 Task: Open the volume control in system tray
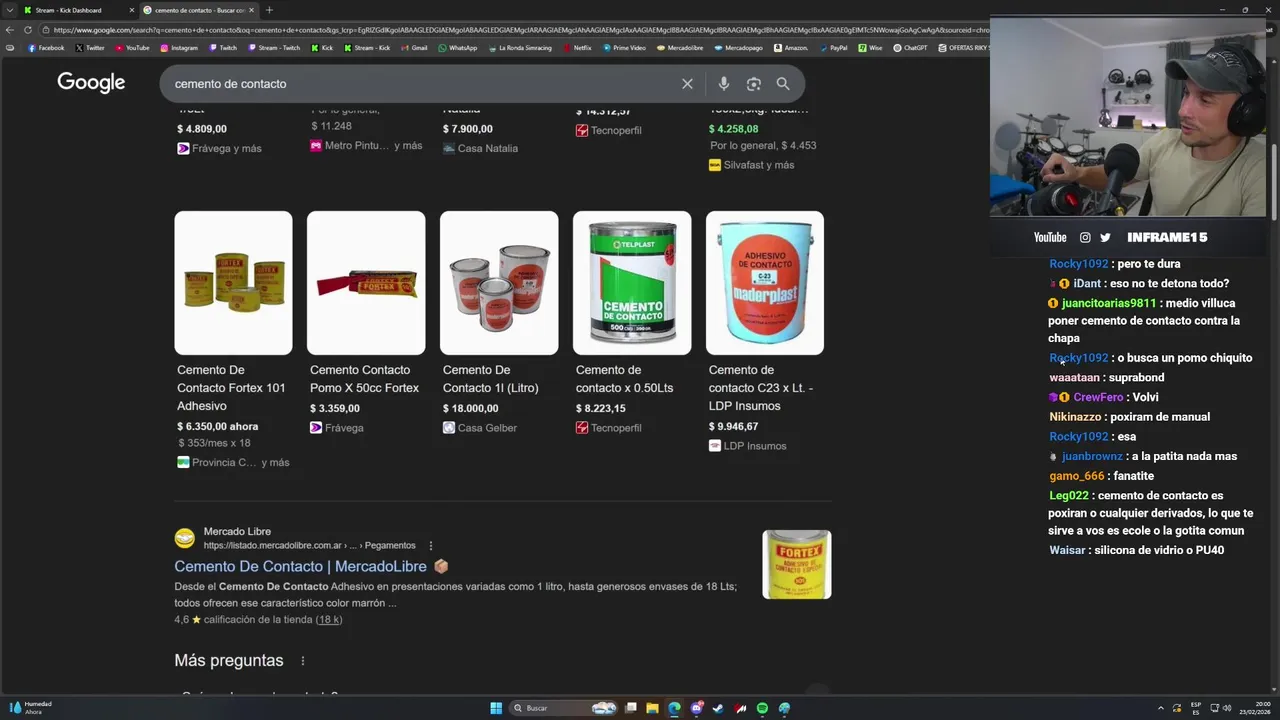[x=1227, y=708]
